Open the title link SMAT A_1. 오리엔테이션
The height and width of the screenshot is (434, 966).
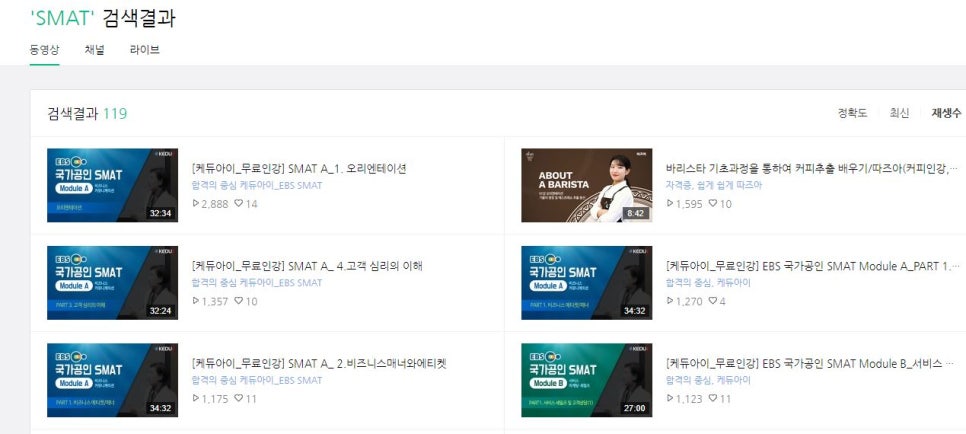point(299,169)
